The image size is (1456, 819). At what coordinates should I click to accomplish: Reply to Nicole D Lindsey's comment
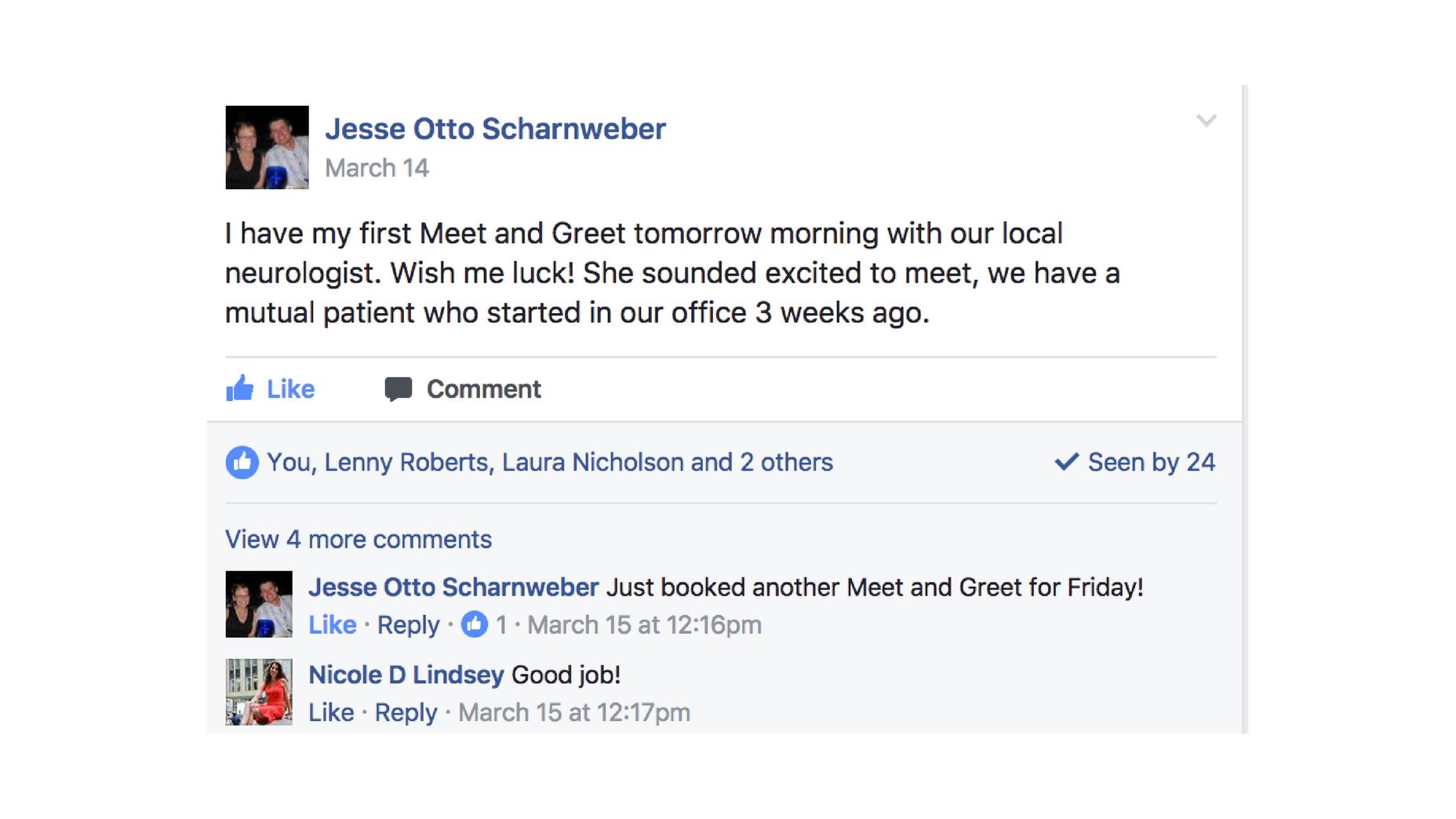pos(406,712)
